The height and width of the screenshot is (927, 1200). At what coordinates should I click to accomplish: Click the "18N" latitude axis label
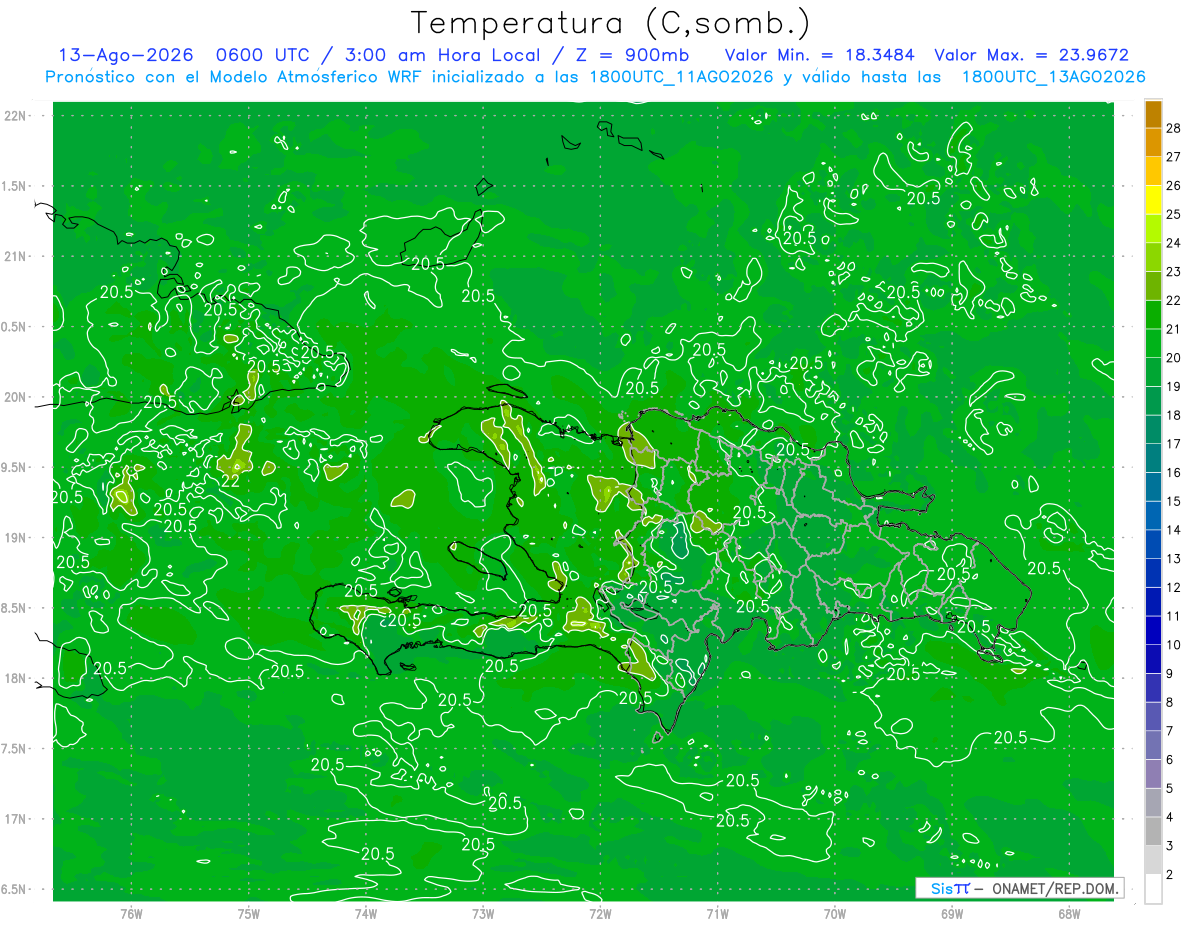pos(16,678)
